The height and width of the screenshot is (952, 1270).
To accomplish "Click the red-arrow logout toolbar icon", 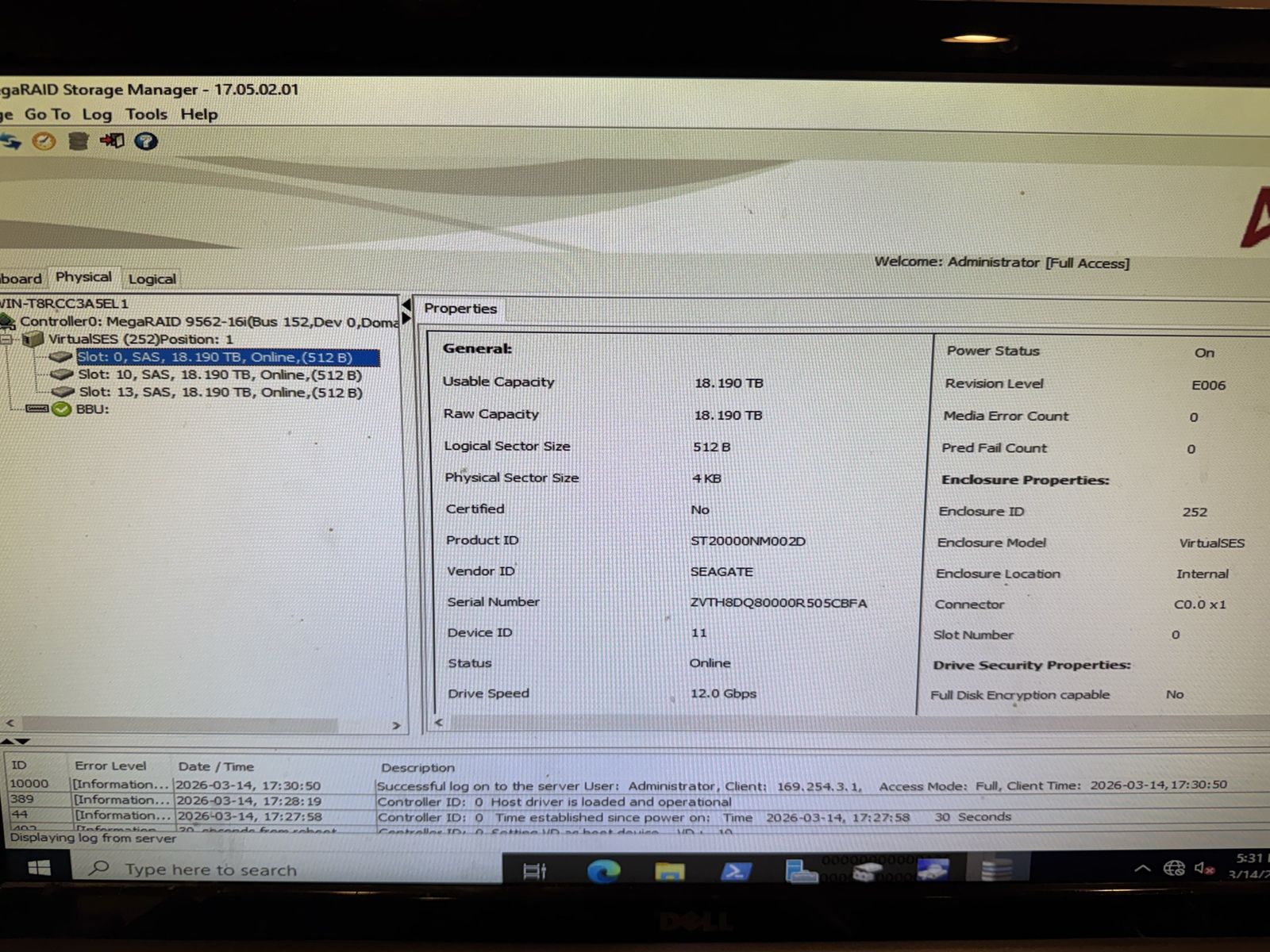I will [112, 140].
